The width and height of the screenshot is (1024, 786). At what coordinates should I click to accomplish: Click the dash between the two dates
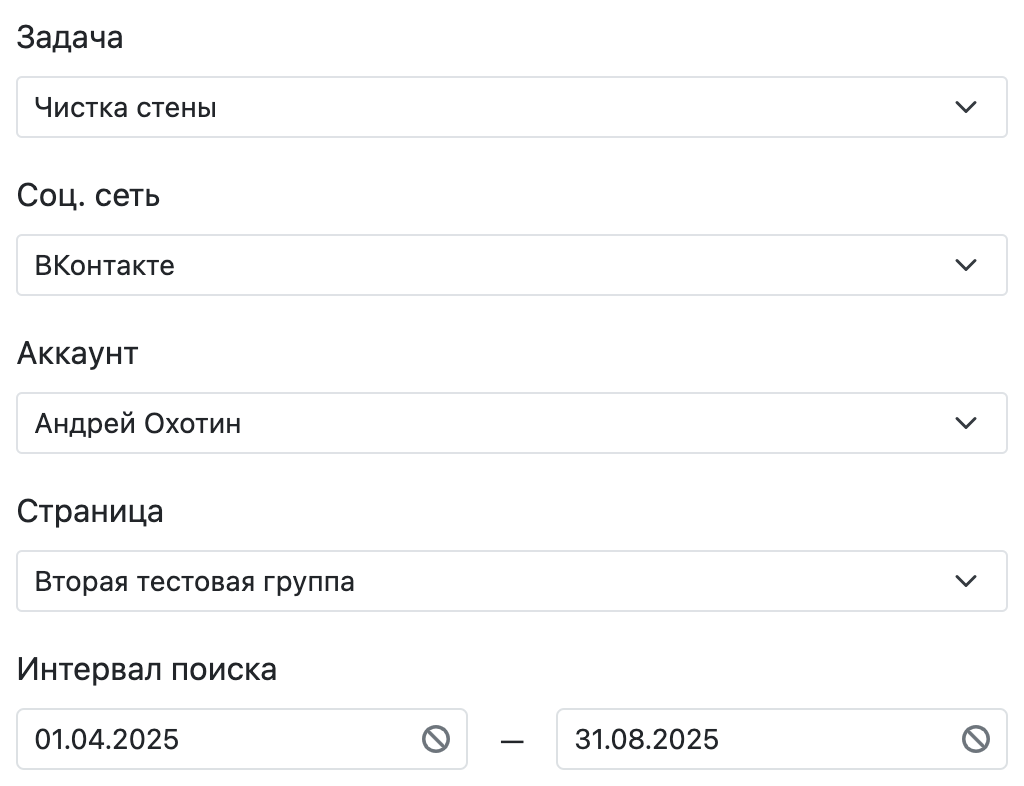coord(512,740)
